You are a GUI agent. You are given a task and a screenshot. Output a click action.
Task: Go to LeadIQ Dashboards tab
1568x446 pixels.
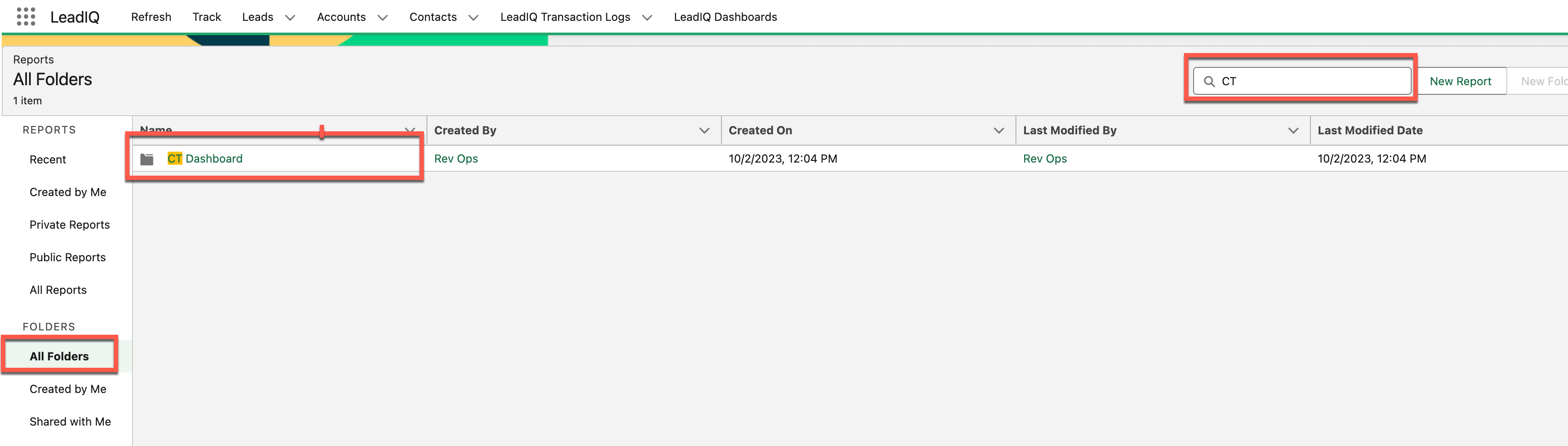[x=725, y=17]
